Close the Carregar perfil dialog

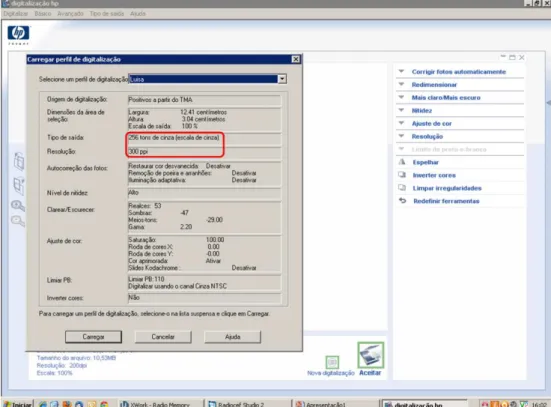click(x=296, y=59)
